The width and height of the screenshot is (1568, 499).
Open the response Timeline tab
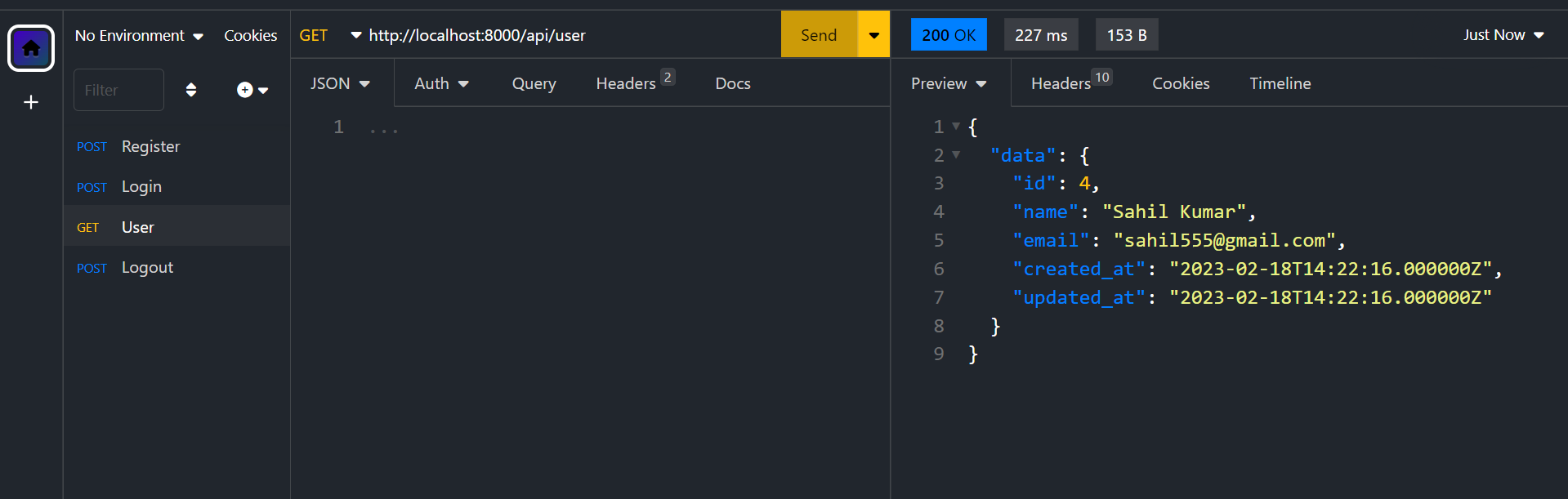(1280, 83)
